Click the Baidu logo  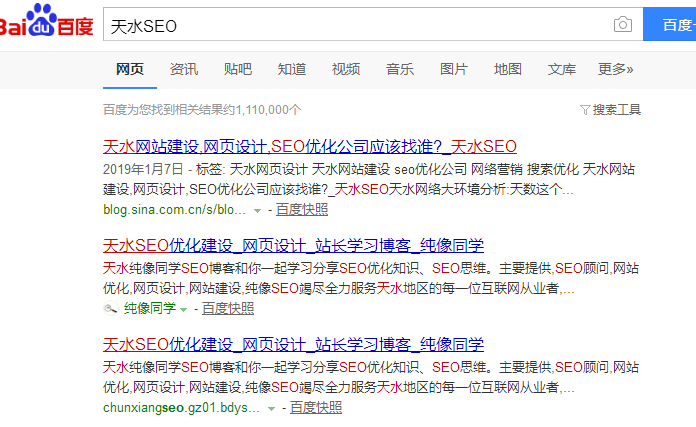[x=47, y=21]
